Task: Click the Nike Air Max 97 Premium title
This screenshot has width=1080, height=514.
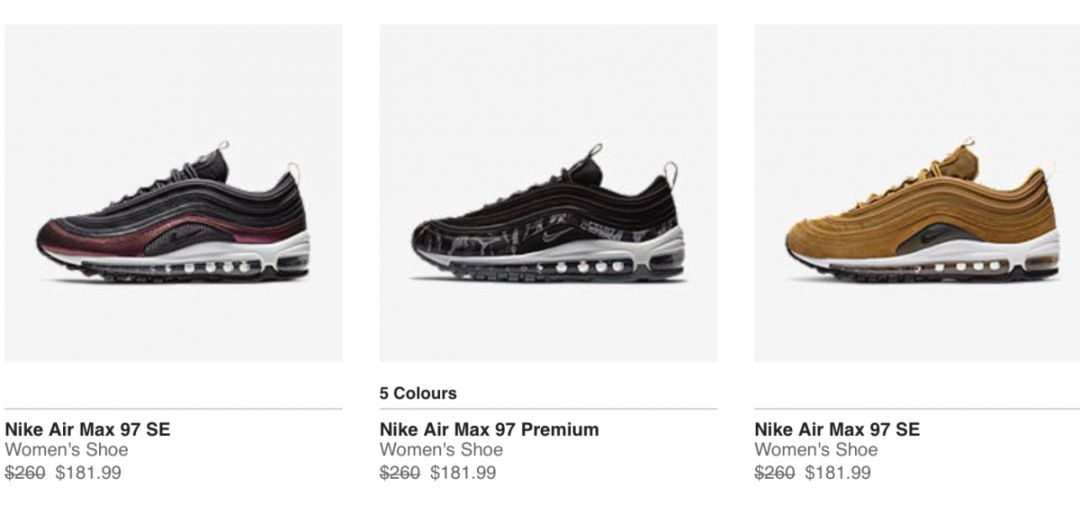Action: (489, 429)
